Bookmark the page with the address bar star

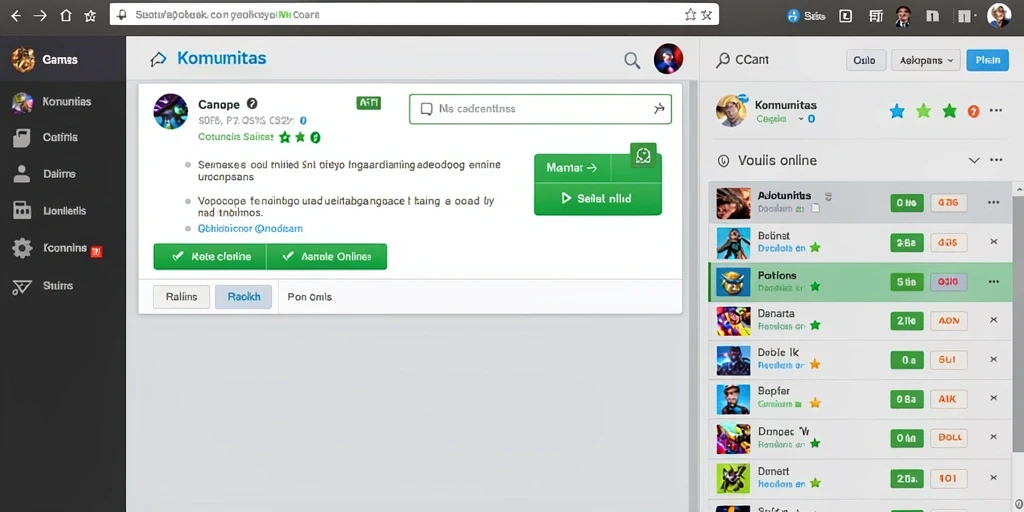pyautogui.click(x=690, y=14)
